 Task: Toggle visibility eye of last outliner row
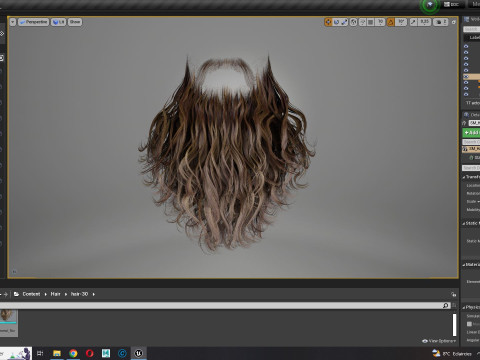(466, 94)
